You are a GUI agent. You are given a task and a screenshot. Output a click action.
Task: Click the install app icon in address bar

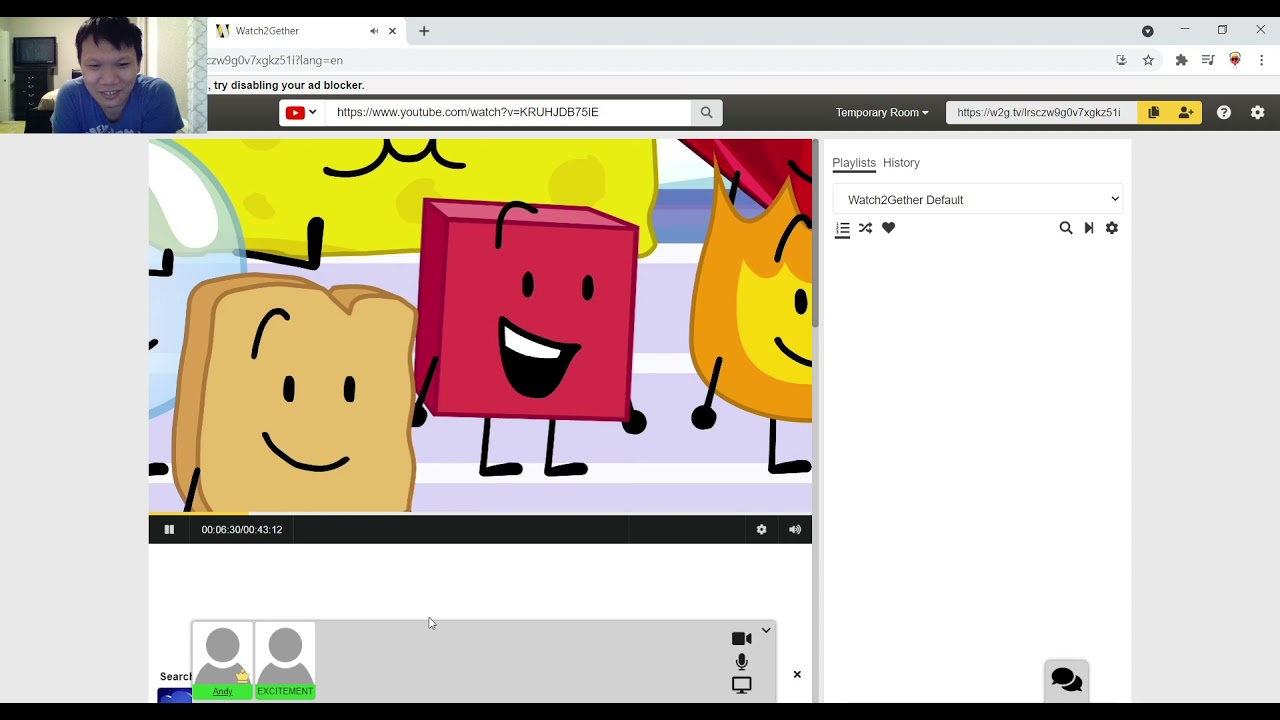pyautogui.click(x=1121, y=60)
